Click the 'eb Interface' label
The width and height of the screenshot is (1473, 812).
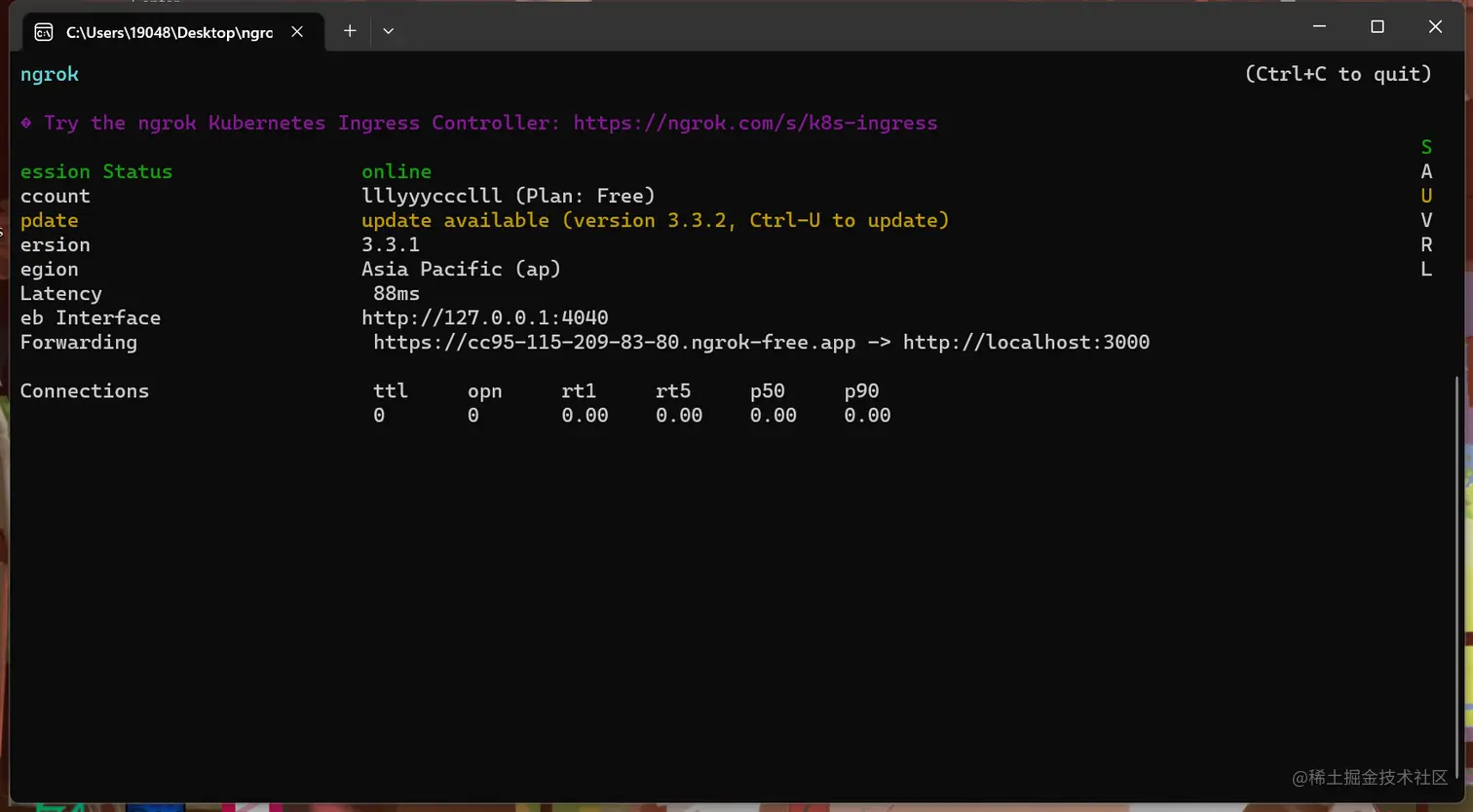coord(91,317)
